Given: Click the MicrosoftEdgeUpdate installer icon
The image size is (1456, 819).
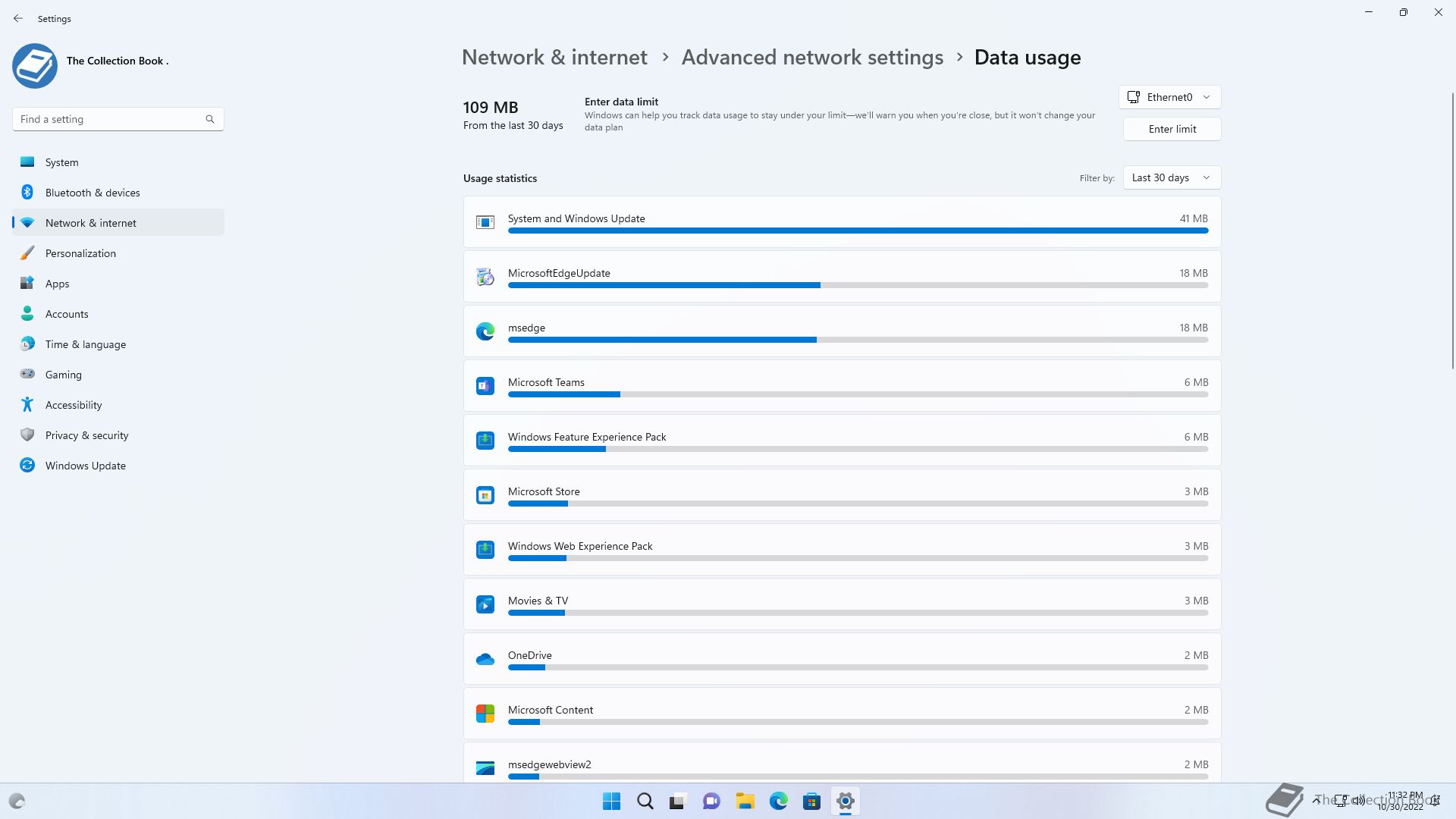Looking at the screenshot, I should click(x=485, y=277).
